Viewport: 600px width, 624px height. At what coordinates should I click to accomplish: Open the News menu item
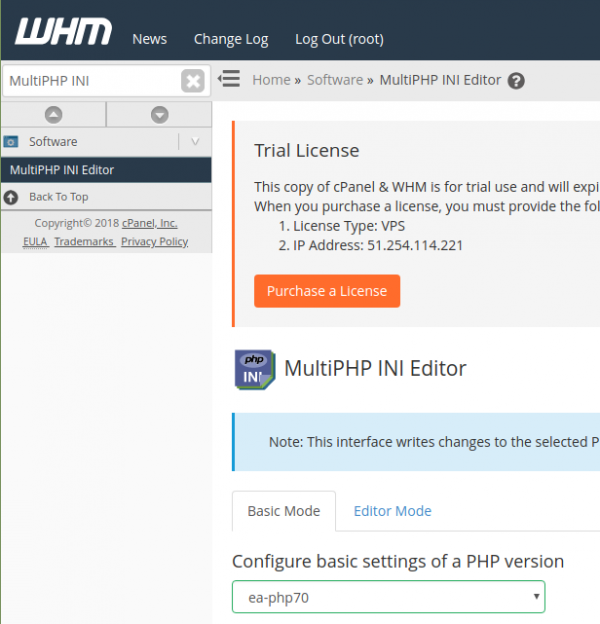[x=150, y=39]
